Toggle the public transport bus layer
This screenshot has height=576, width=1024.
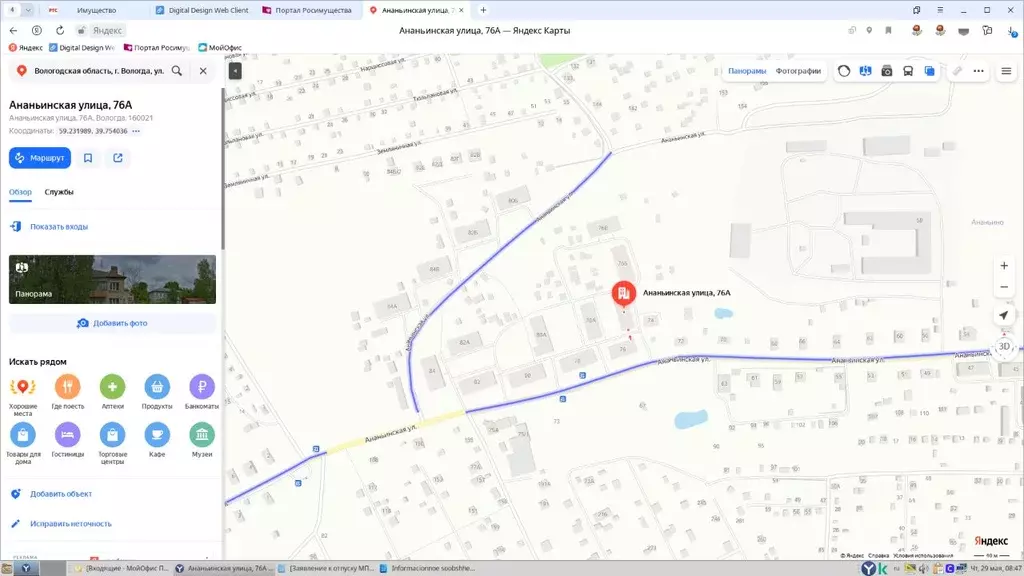coord(908,71)
